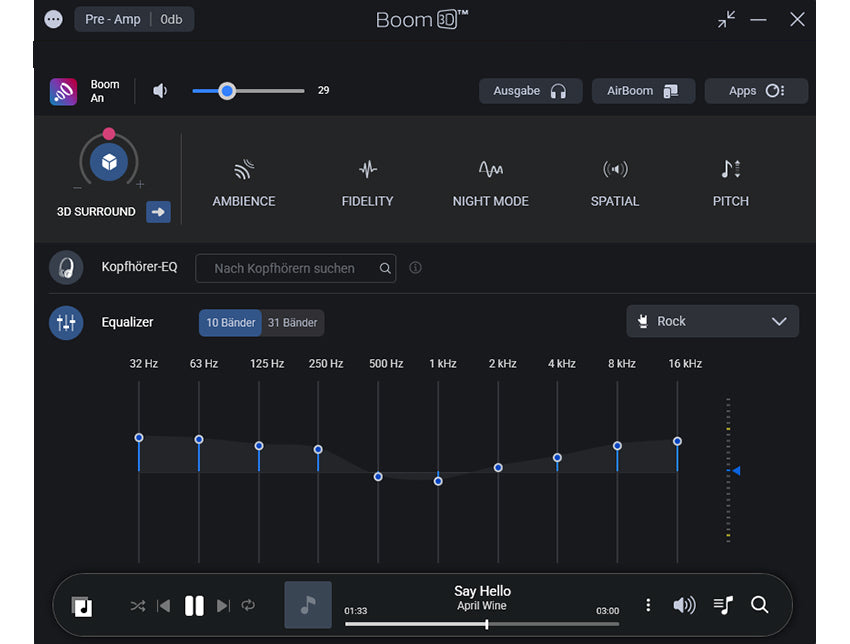The width and height of the screenshot is (850, 644).
Task: Click the 125 Hz band slider handle
Action: (x=259, y=446)
